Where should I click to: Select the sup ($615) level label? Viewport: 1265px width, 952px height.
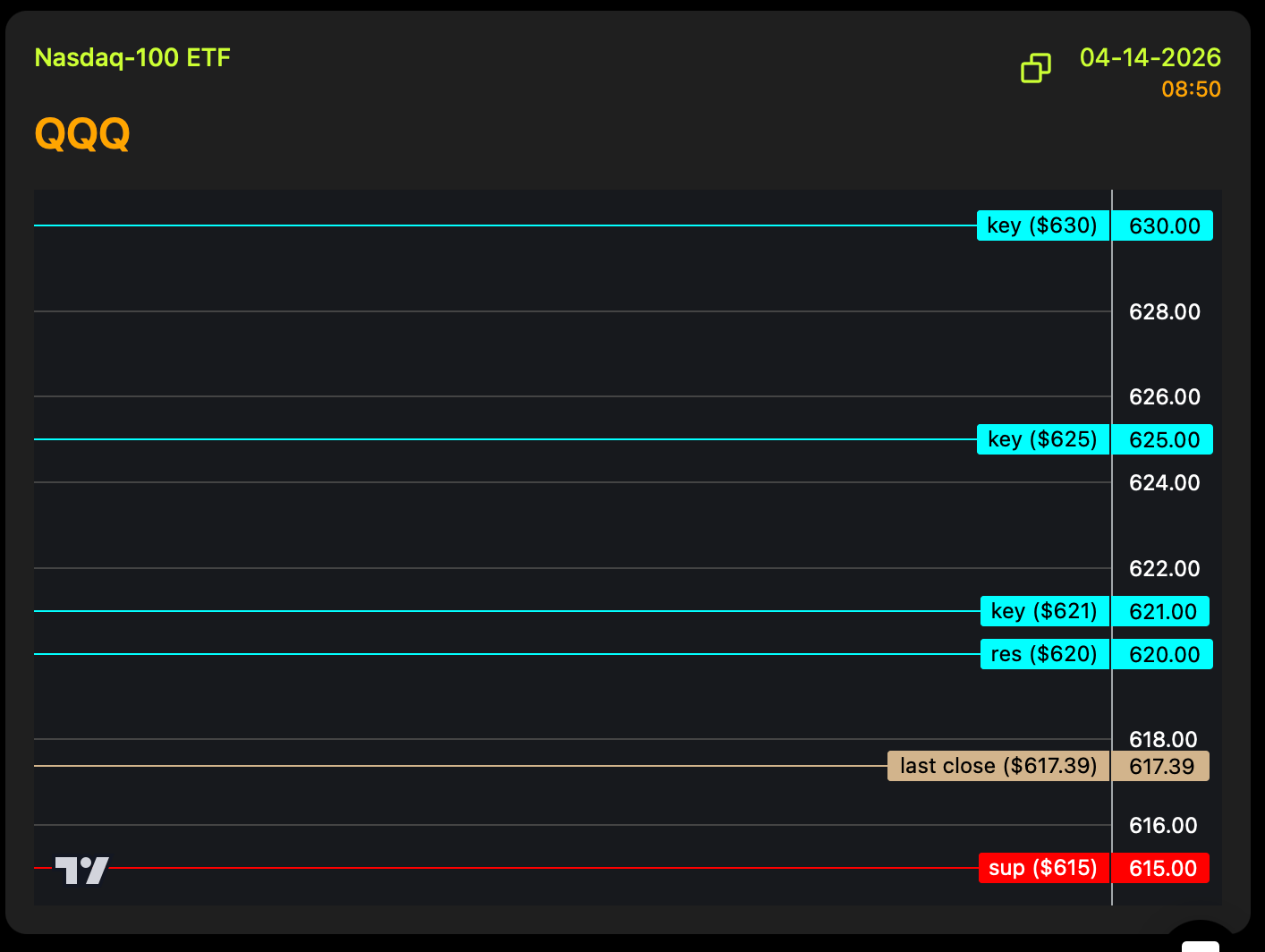(1044, 868)
